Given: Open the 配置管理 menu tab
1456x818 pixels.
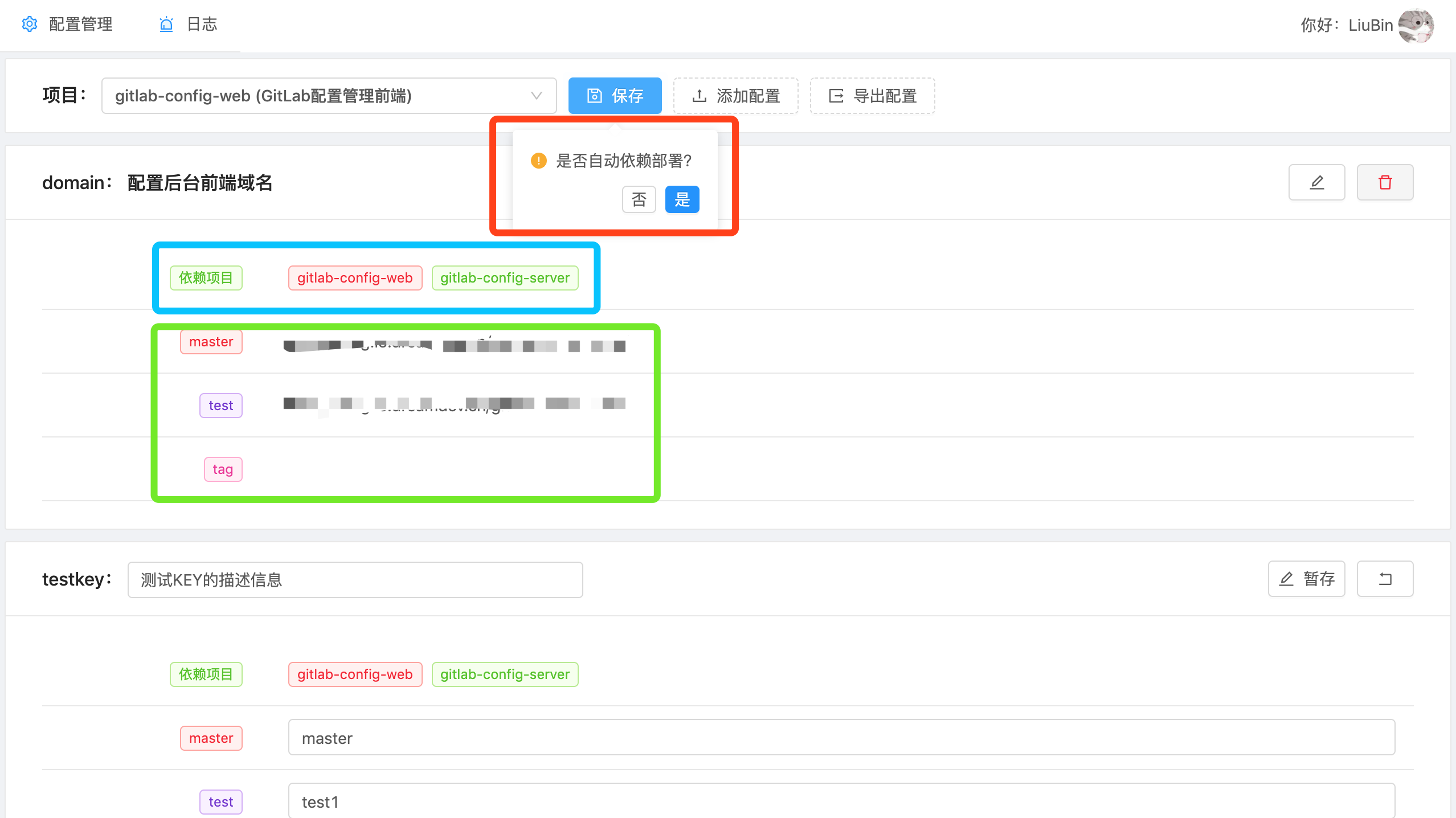Looking at the screenshot, I should 80,24.
